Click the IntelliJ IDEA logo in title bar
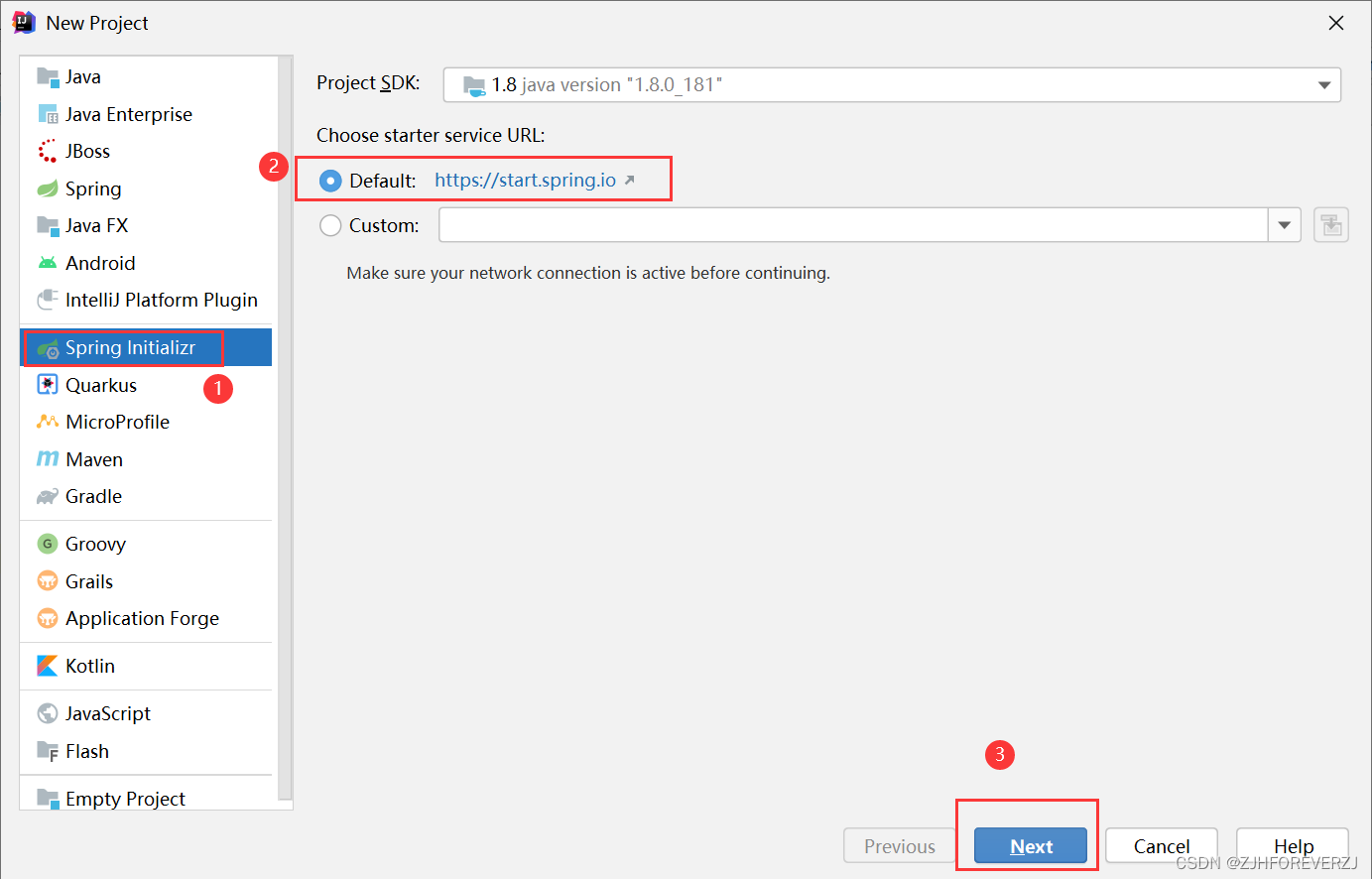 [x=24, y=22]
